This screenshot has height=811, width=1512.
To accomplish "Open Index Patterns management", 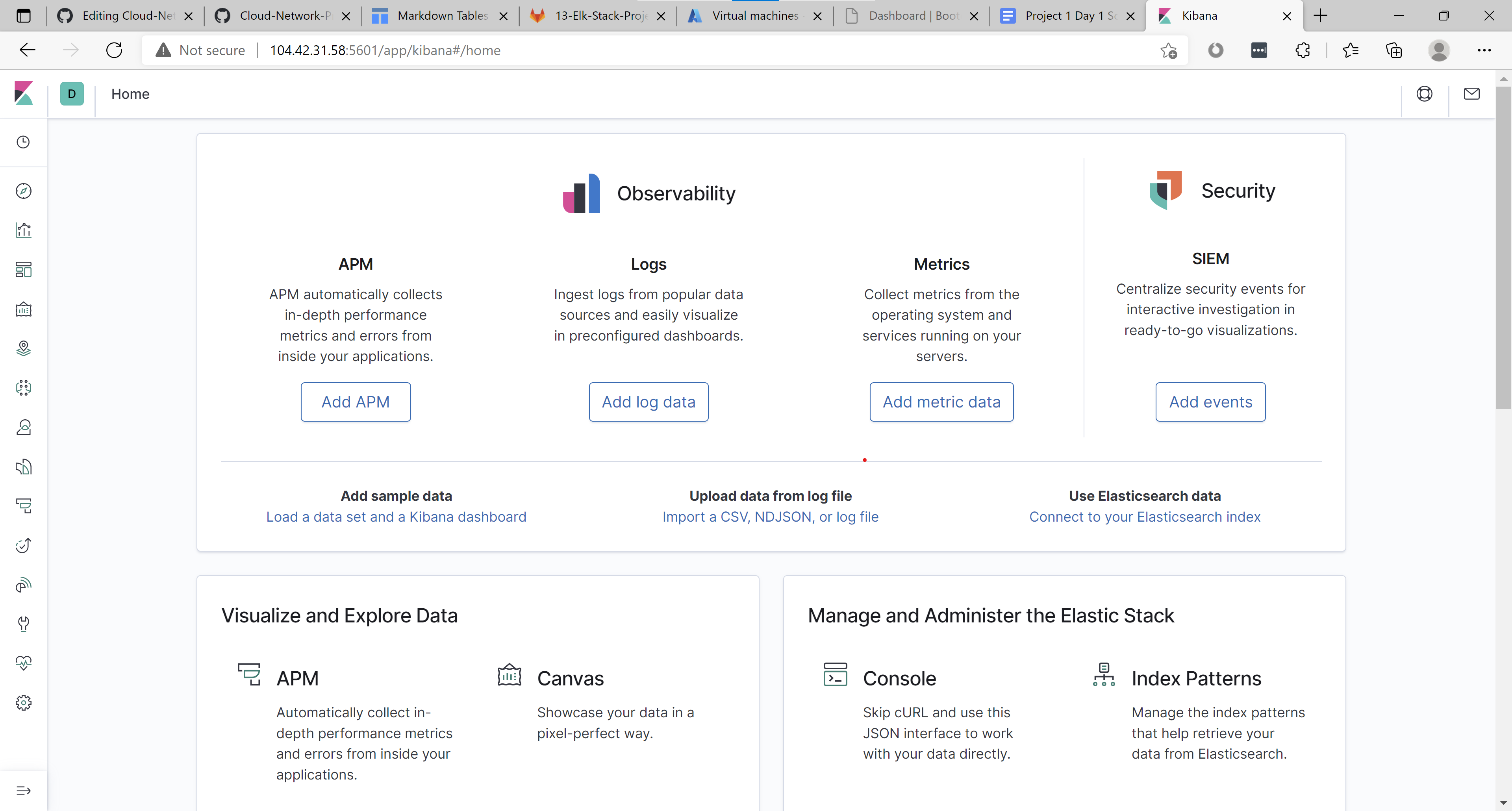I will click(1196, 678).
